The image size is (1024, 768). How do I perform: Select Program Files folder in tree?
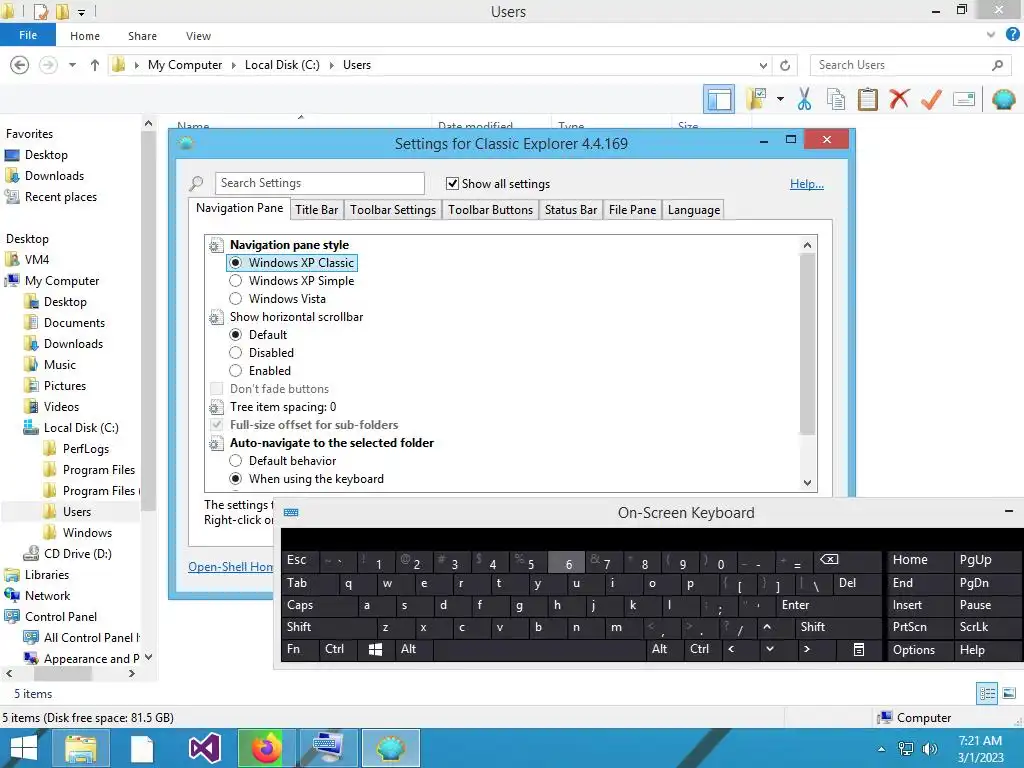pyautogui.click(x=99, y=470)
